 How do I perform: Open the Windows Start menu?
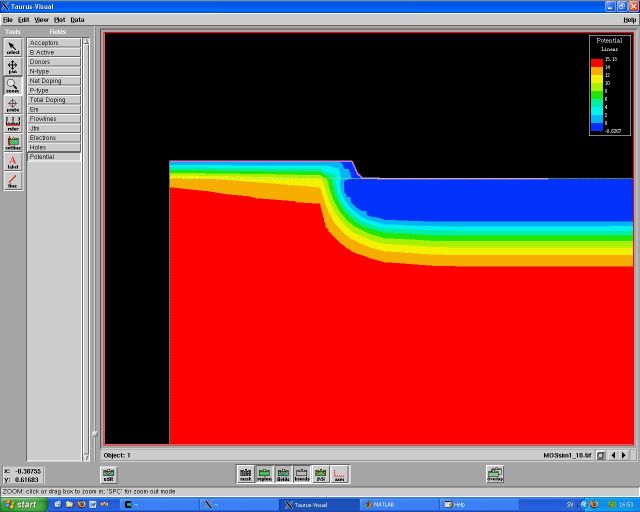pos(22,504)
